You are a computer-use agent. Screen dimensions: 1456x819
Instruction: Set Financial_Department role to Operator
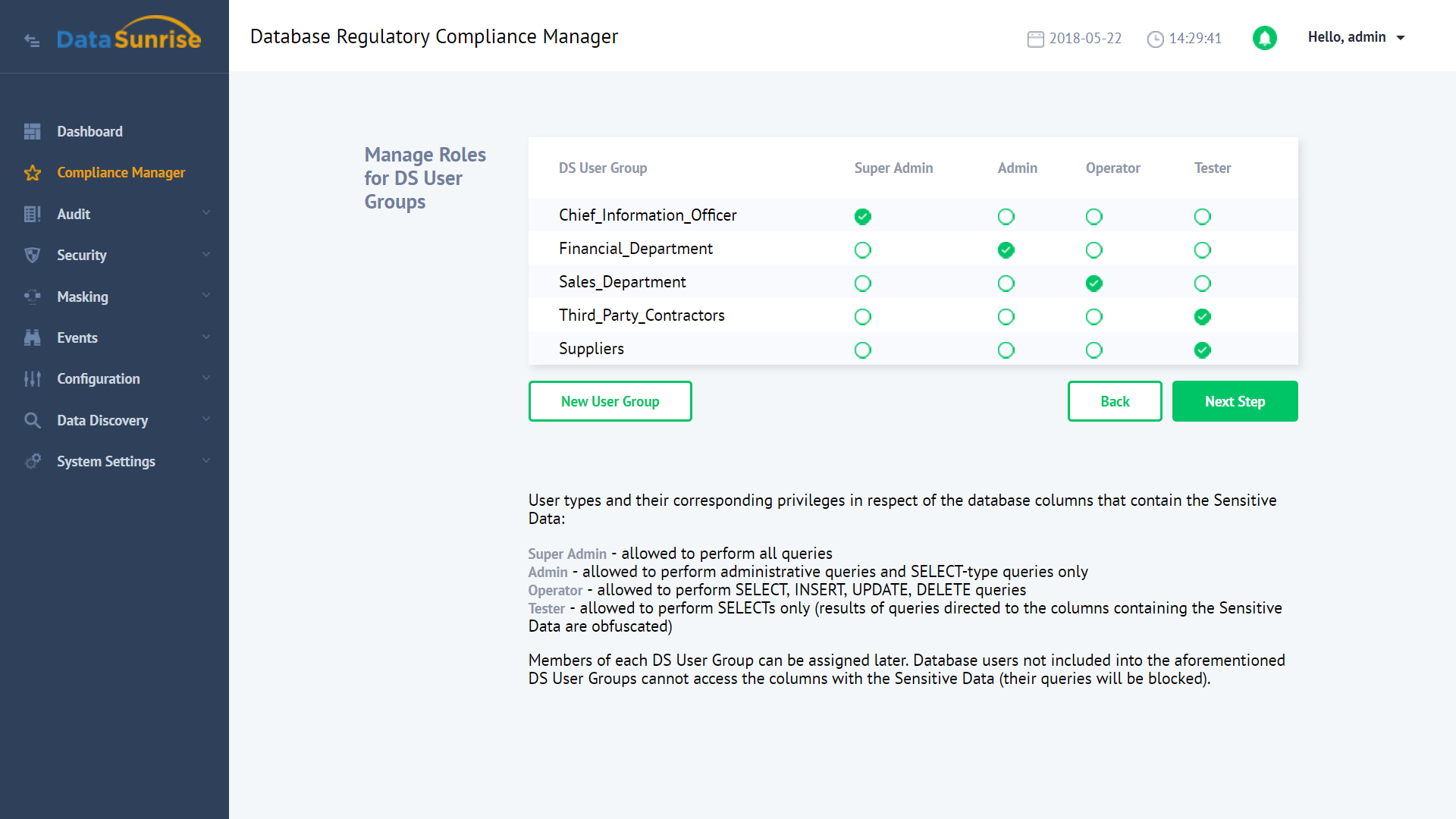(1094, 250)
